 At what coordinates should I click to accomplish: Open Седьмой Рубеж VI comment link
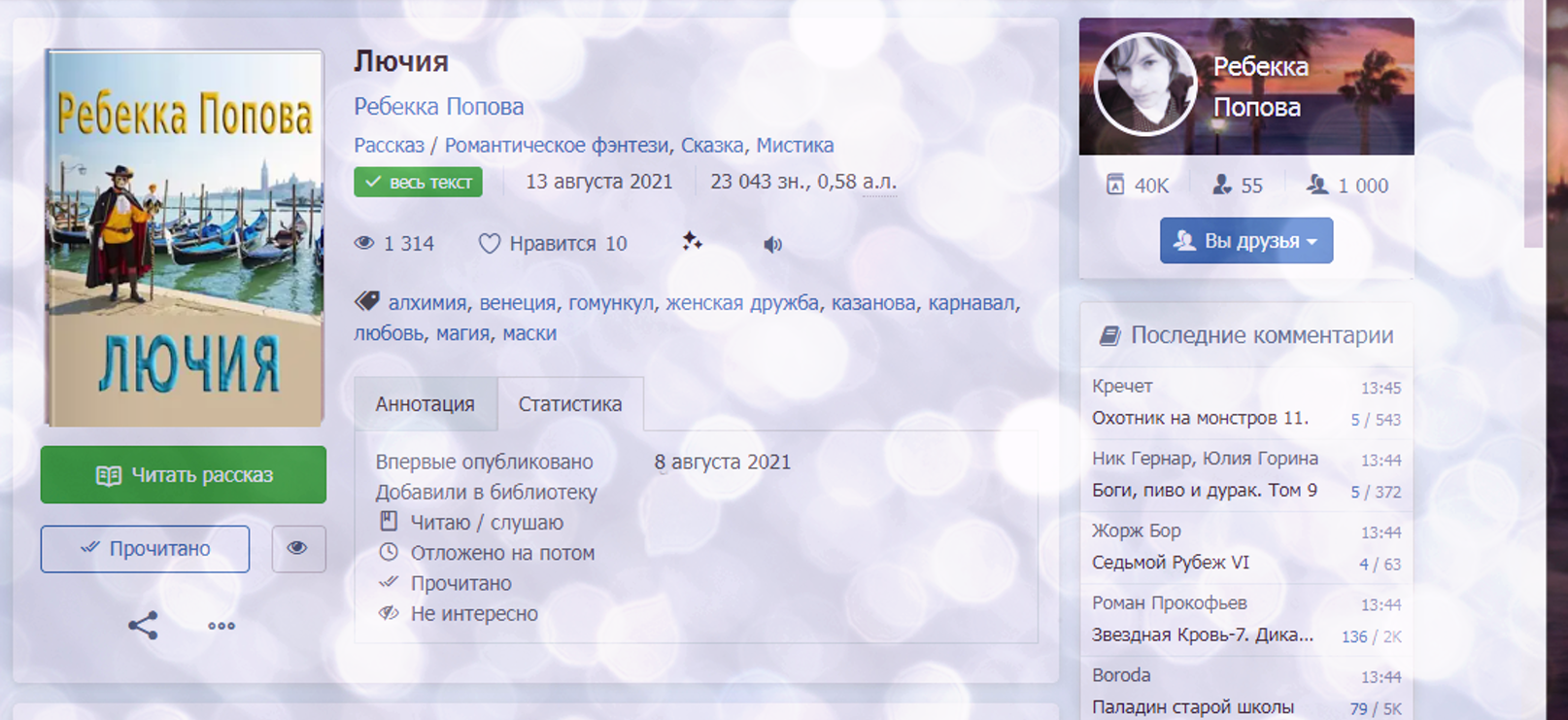point(1171,563)
